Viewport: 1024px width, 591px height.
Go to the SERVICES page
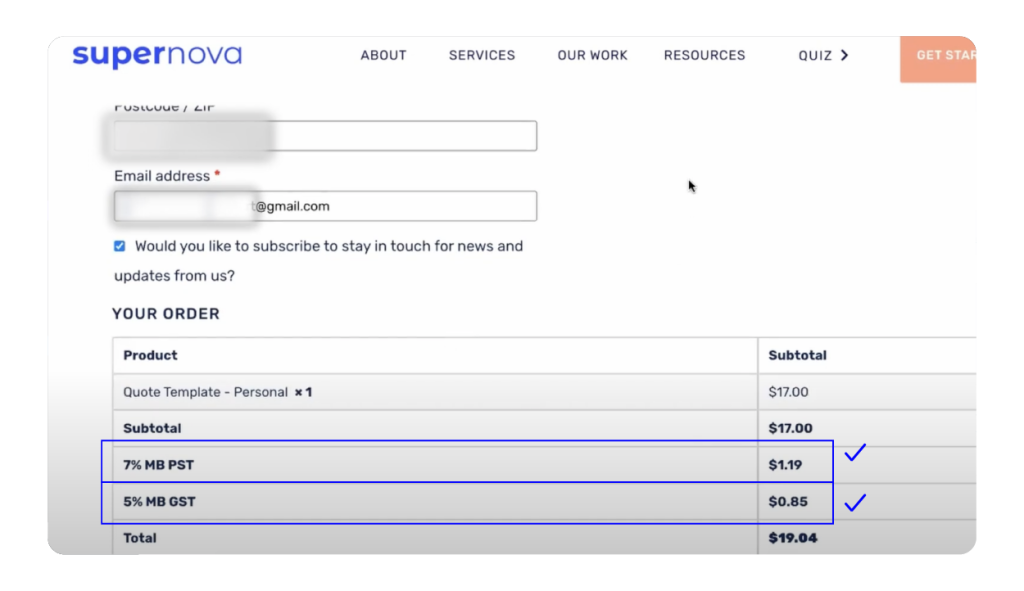[482, 55]
